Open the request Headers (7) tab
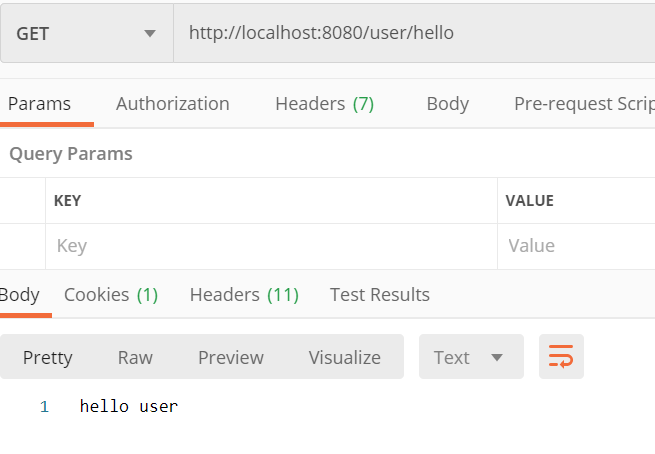655x454 pixels. click(x=324, y=104)
